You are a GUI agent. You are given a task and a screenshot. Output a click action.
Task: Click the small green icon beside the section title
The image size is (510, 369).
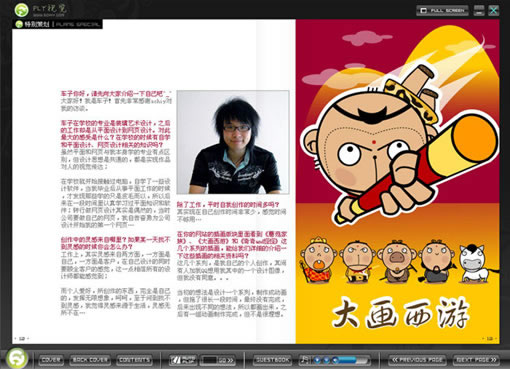19,24
